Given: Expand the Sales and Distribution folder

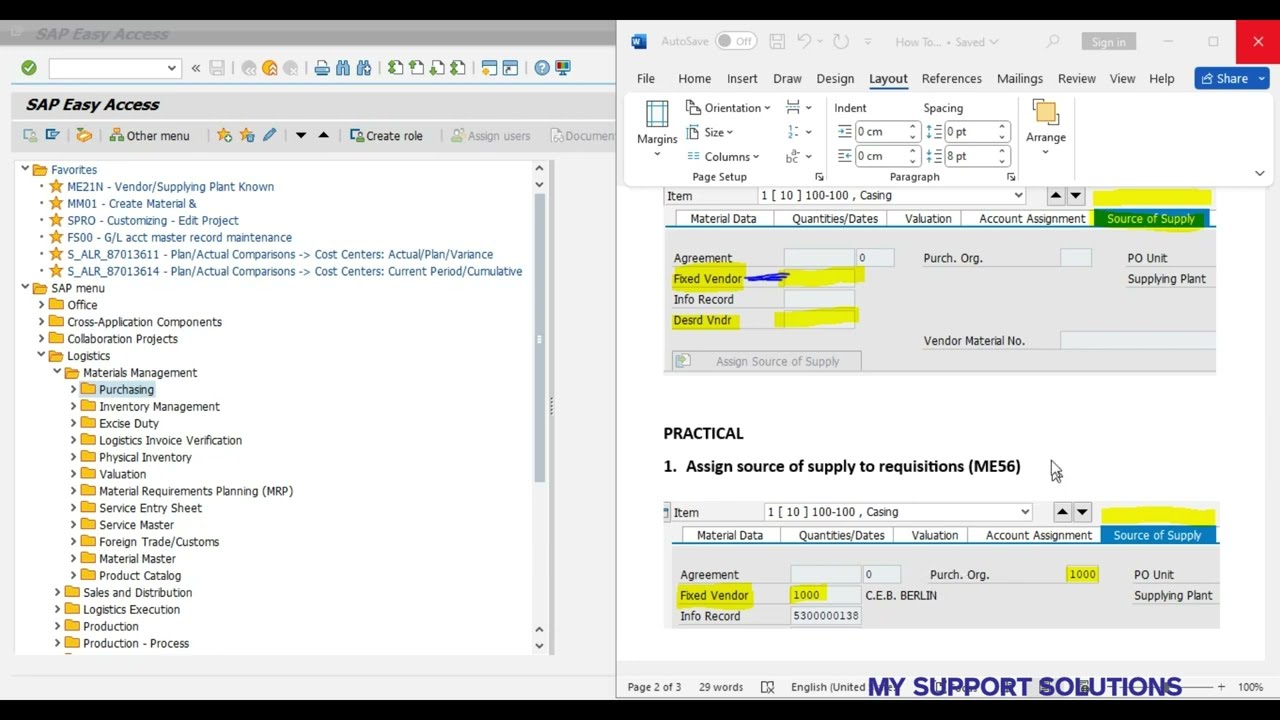Looking at the screenshot, I should (x=57, y=592).
